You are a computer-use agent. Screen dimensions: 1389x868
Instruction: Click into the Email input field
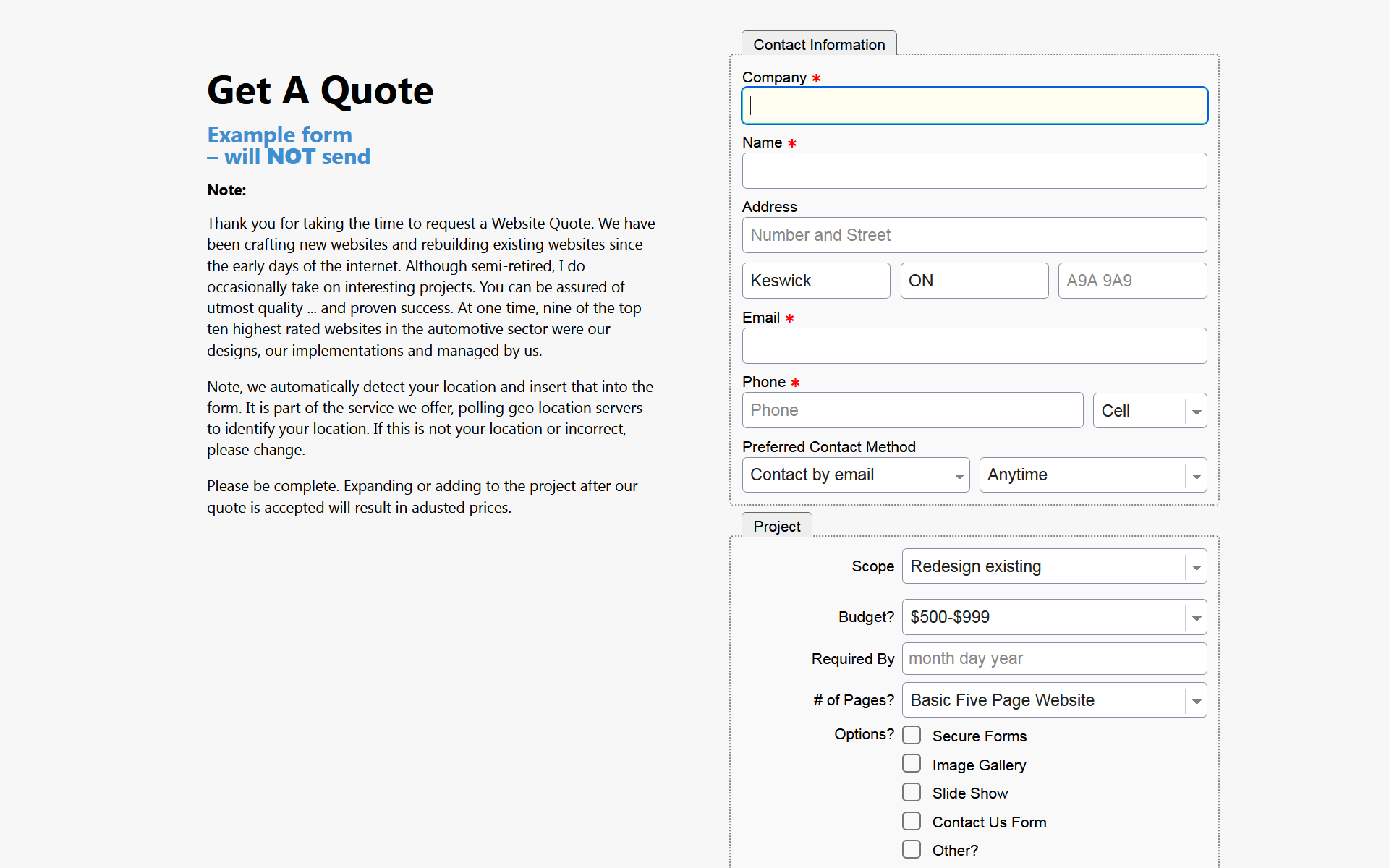pyautogui.click(x=974, y=346)
